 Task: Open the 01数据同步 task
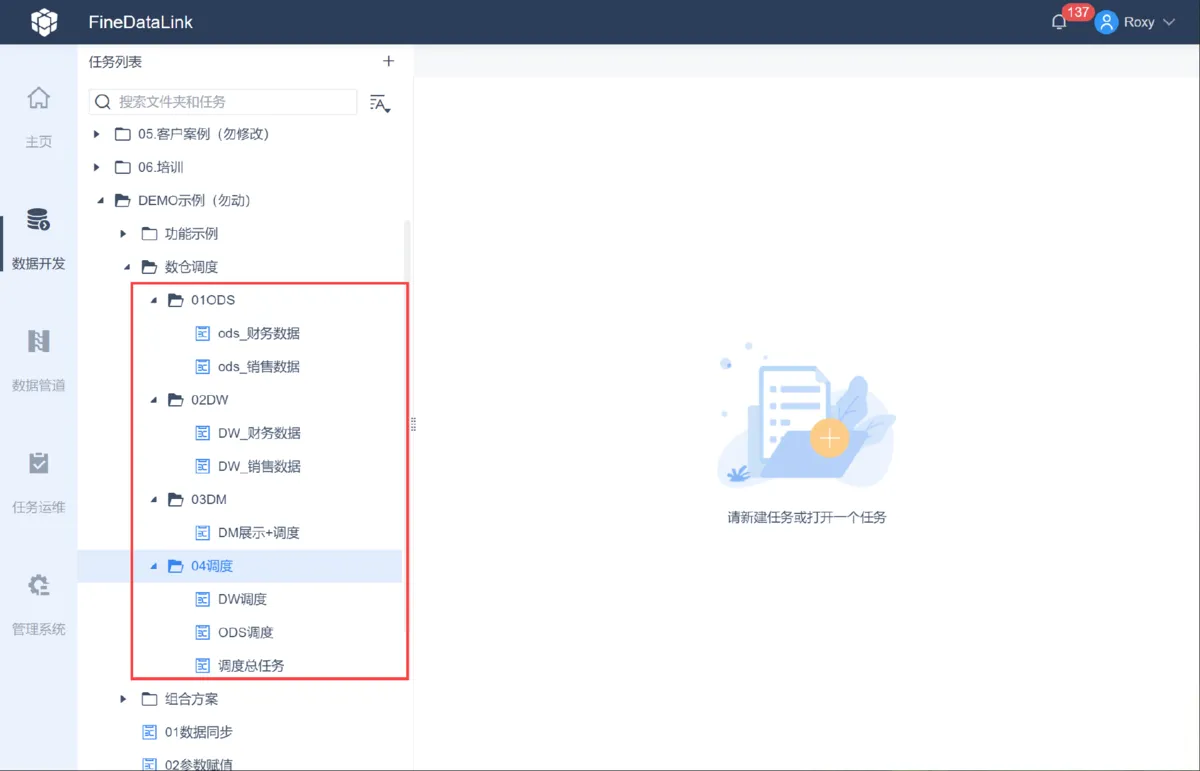(199, 733)
